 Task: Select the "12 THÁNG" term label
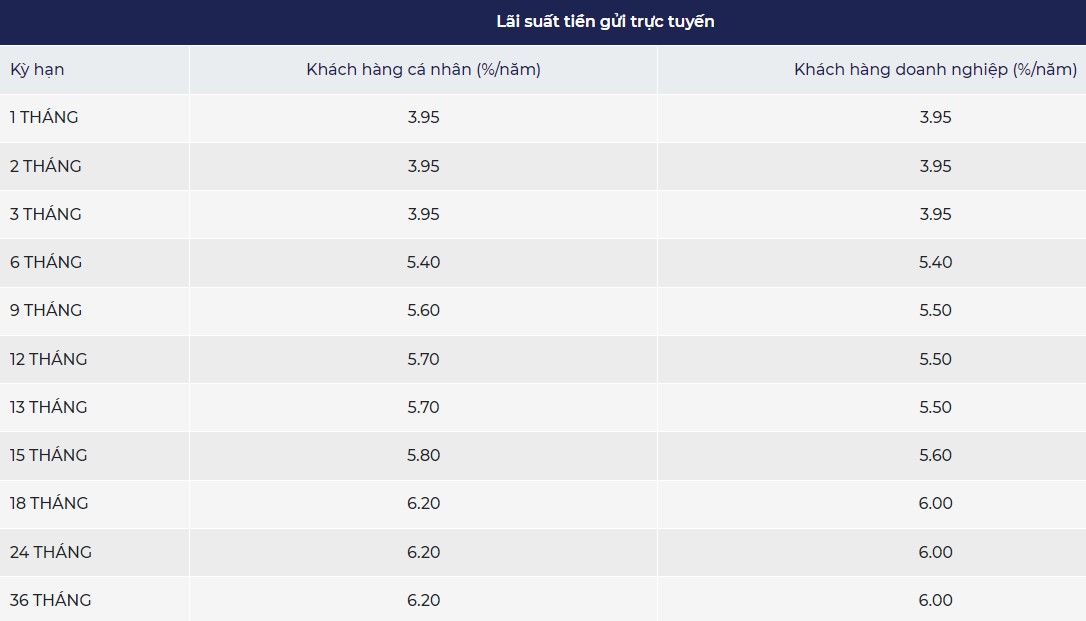tap(49, 359)
